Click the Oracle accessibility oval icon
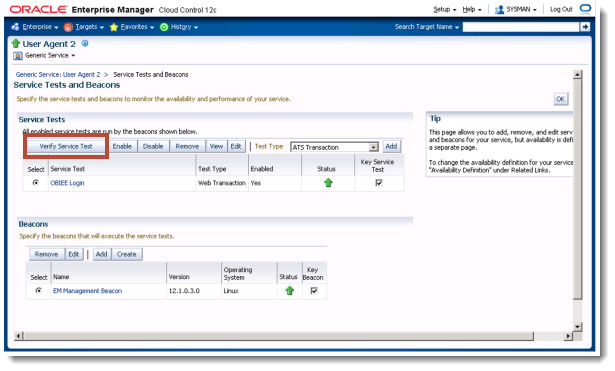Screen dimensions: 615x371 (x=585, y=9)
